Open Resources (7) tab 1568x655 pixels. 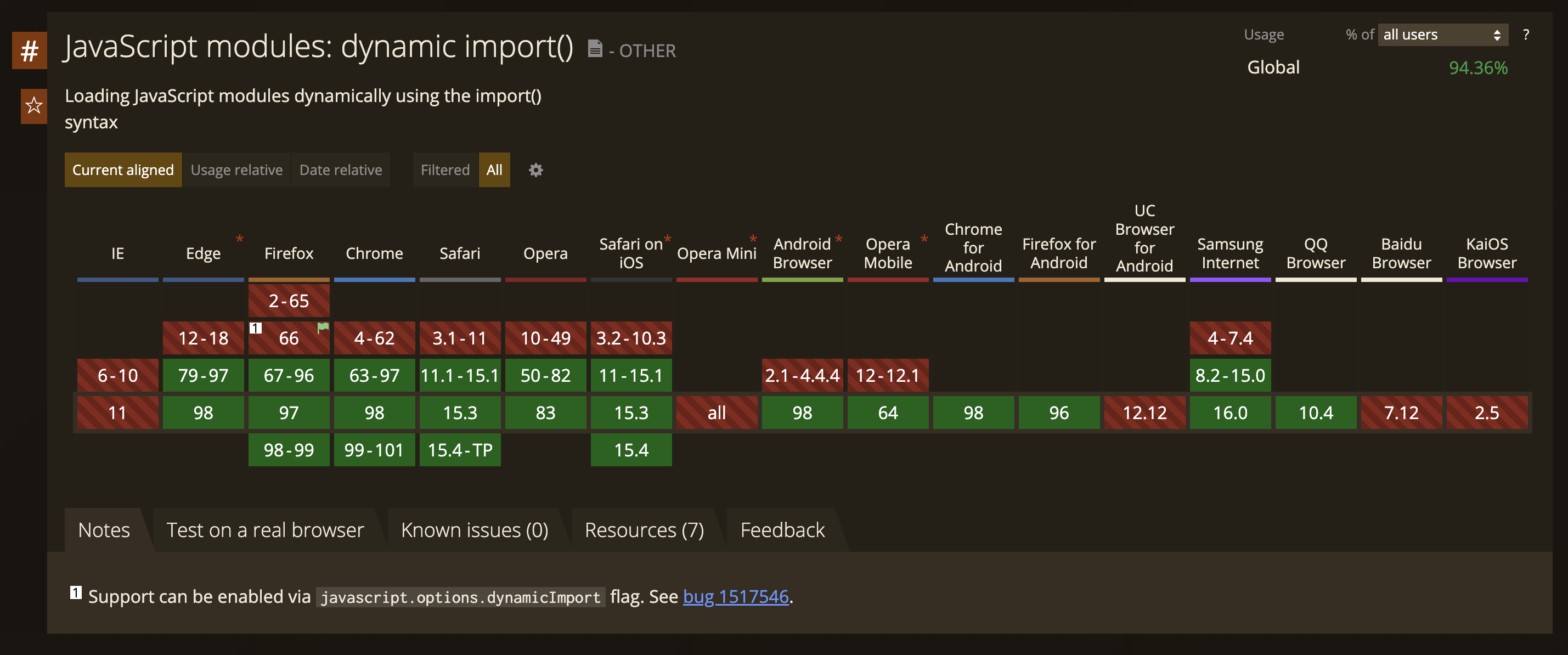coord(644,530)
